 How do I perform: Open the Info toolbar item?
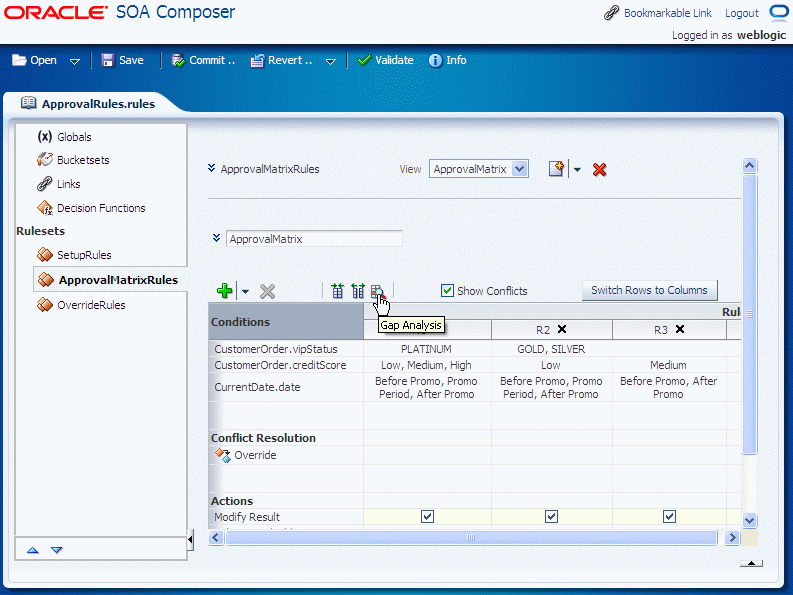[x=448, y=60]
